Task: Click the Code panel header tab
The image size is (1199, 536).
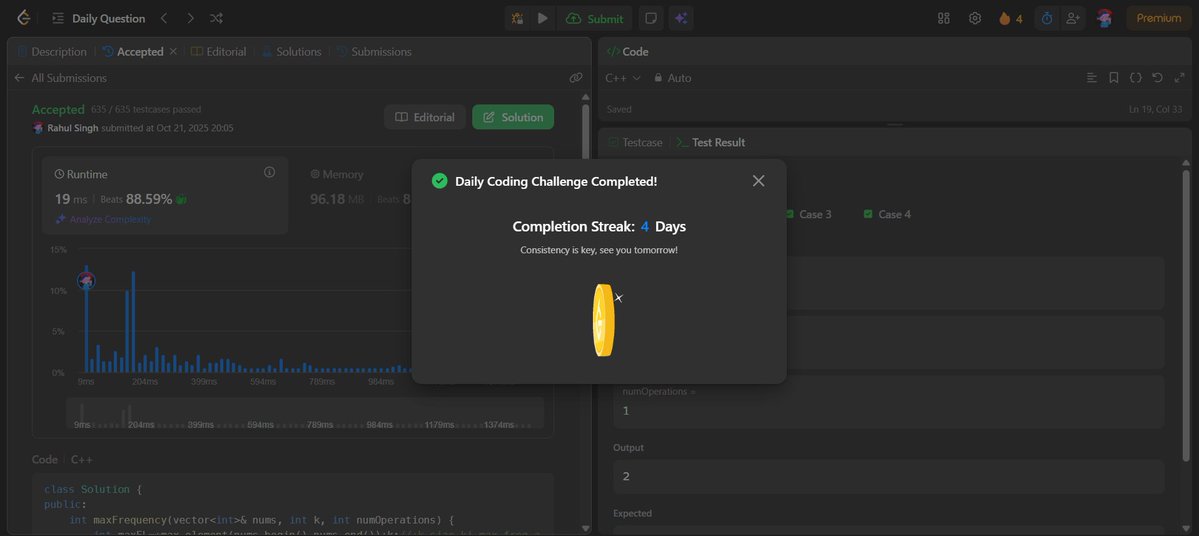Action: [x=627, y=52]
